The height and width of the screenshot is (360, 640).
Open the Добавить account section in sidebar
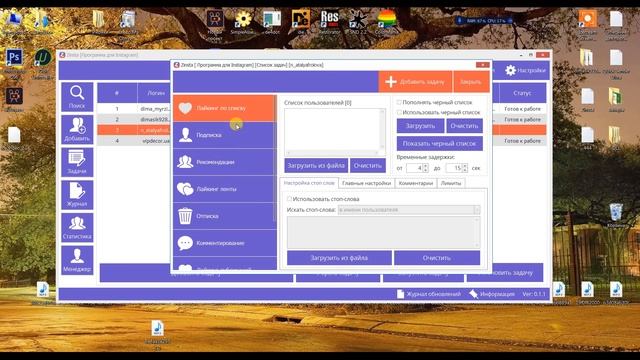coord(77,129)
